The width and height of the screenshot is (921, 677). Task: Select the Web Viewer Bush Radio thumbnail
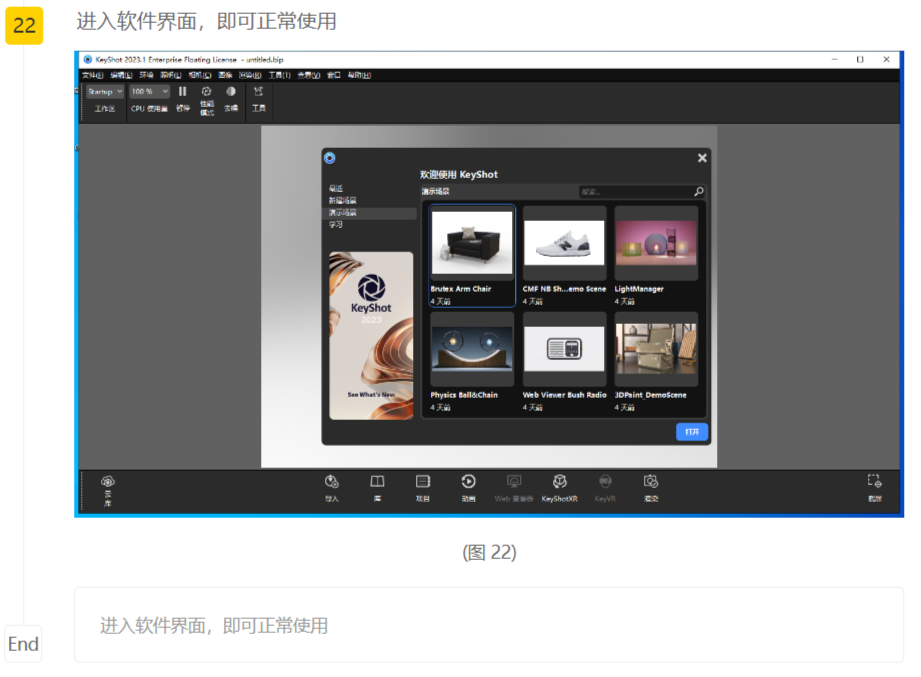pos(564,349)
